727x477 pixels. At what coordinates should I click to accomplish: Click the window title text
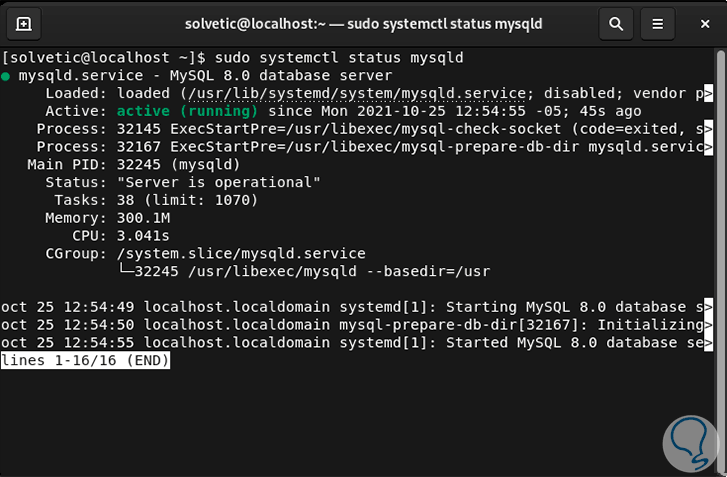[x=362, y=22]
